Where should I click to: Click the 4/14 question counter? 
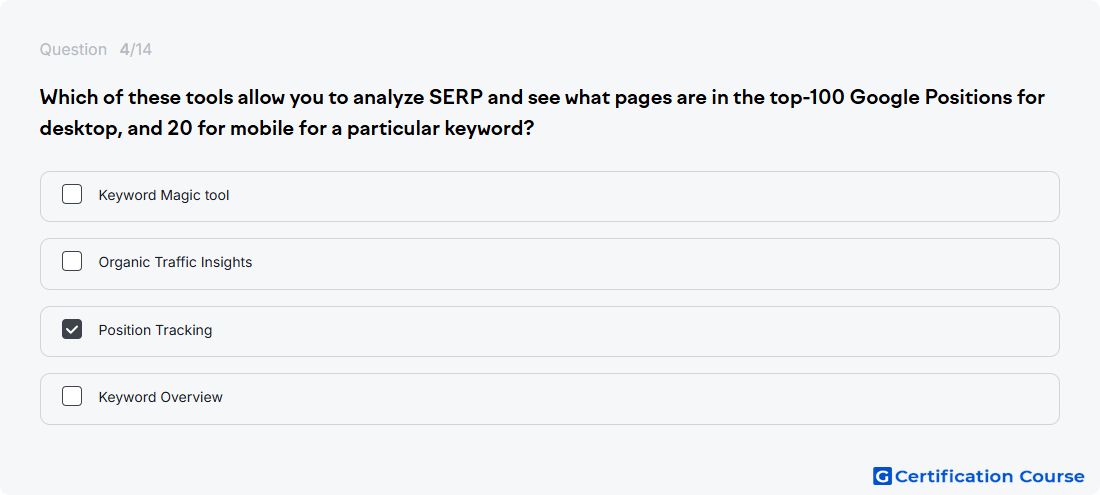click(x=135, y=50)
